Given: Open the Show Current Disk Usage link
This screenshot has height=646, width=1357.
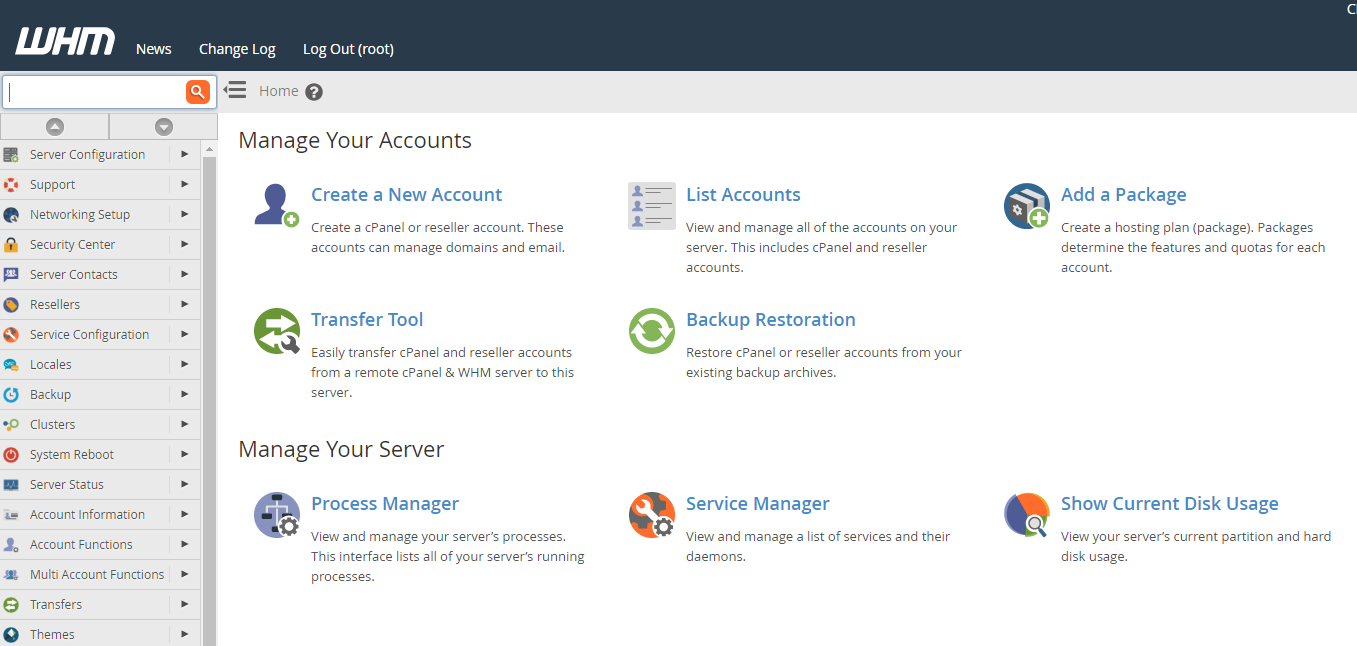Looking at the screenshot, I should coord(1170,504).
